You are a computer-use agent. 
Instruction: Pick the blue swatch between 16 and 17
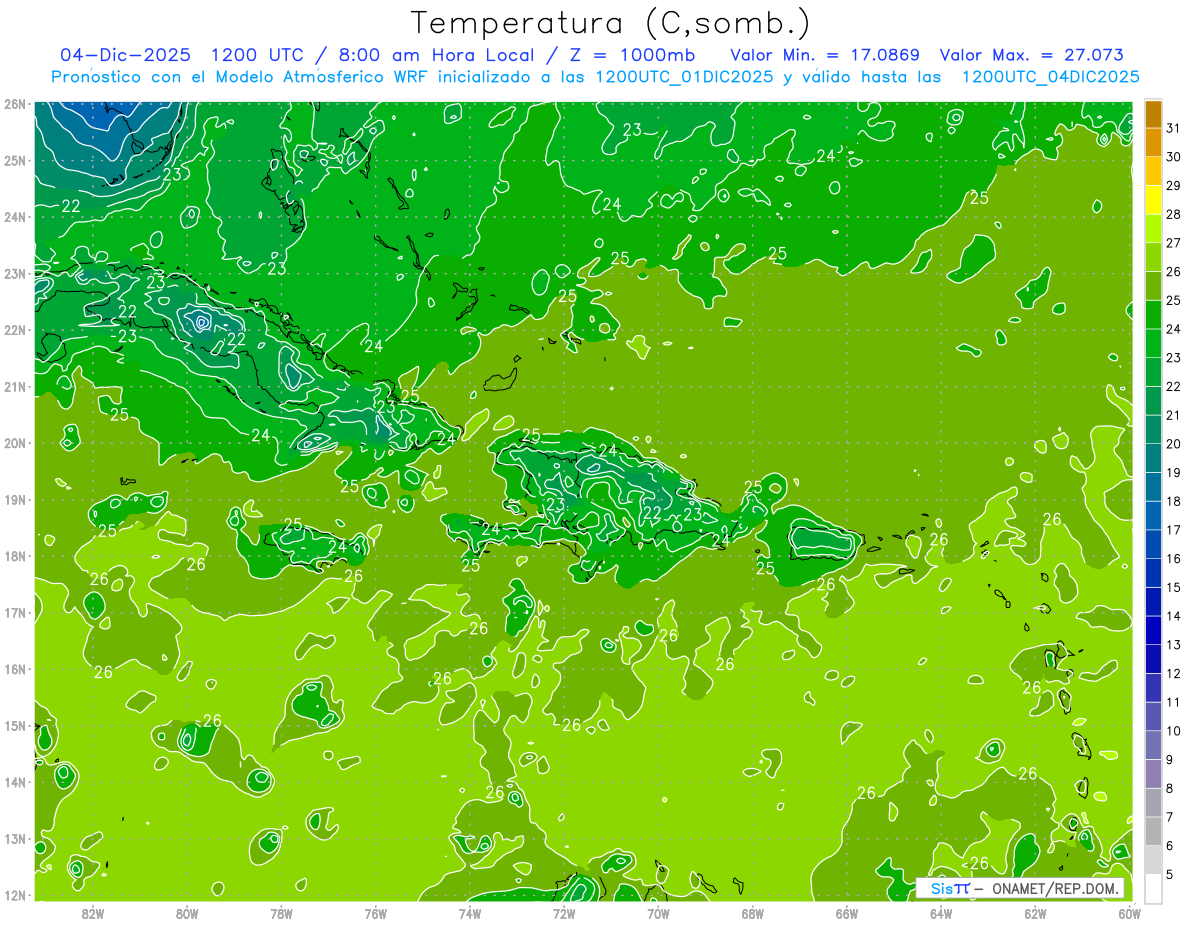click(1153, 544)
